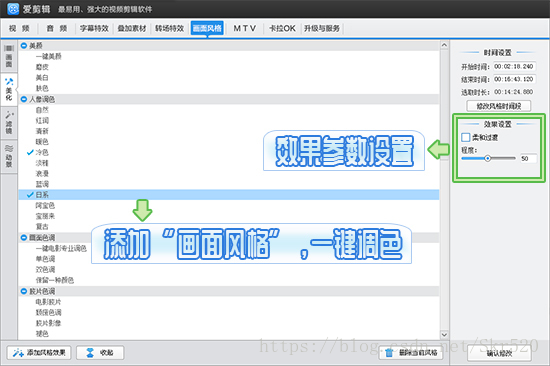Image resolution: width=550 pixels, height=366 pixels.
Task: Click the 美颜 category header
Action: tap(229, 46)
